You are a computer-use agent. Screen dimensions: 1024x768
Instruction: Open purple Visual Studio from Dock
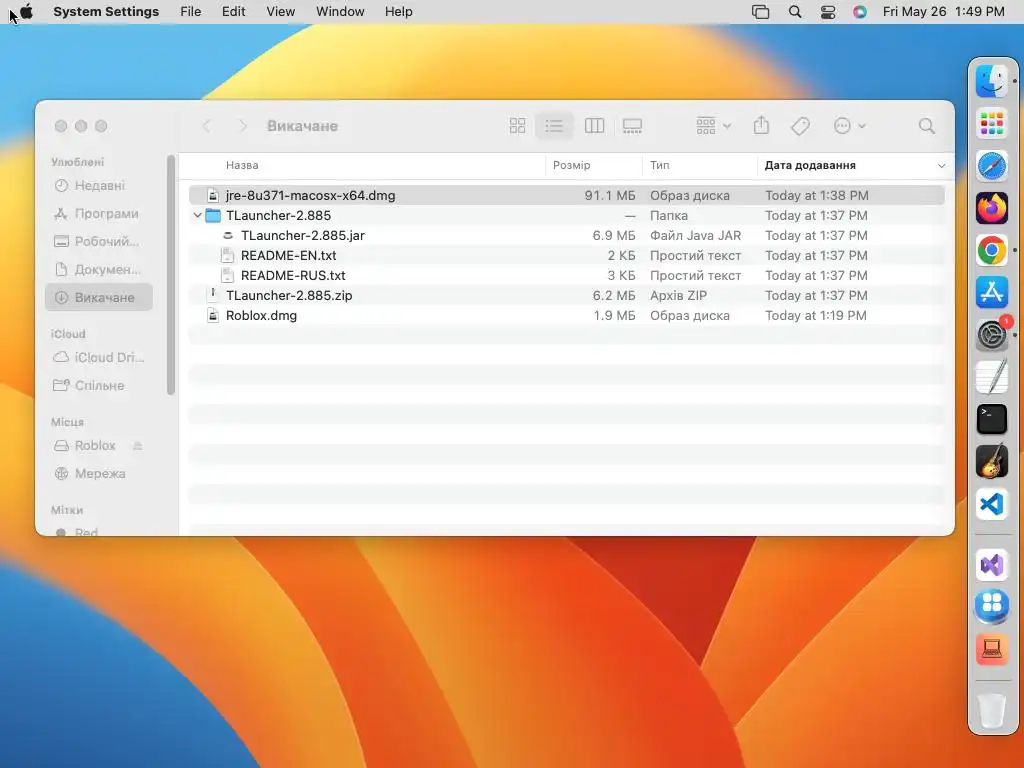point(992,565)
